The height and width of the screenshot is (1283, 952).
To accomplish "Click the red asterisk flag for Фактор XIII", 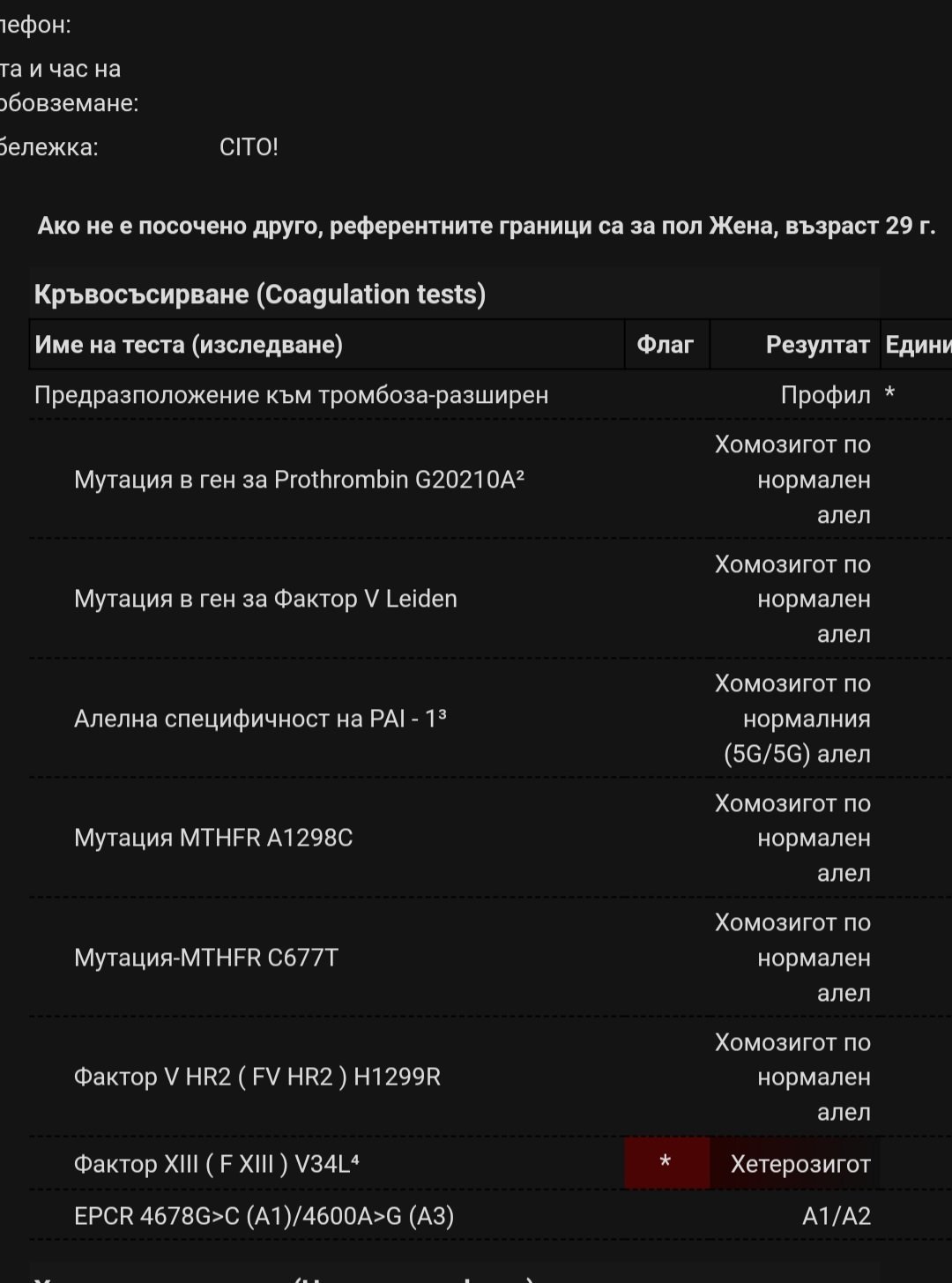I will pyautogui.click(x=666, y=1162).
